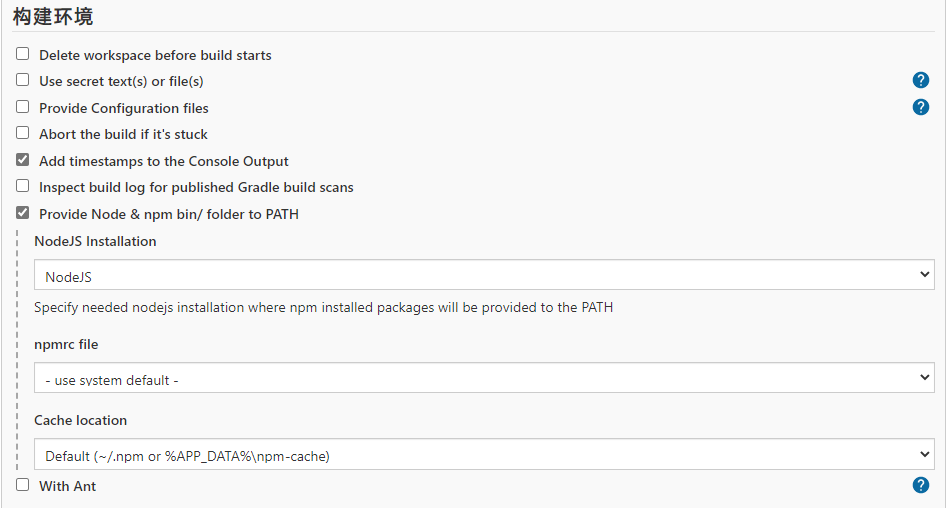
Task: Open help for Use secret text(s) or file(s)
Action: tap(921, 81)
